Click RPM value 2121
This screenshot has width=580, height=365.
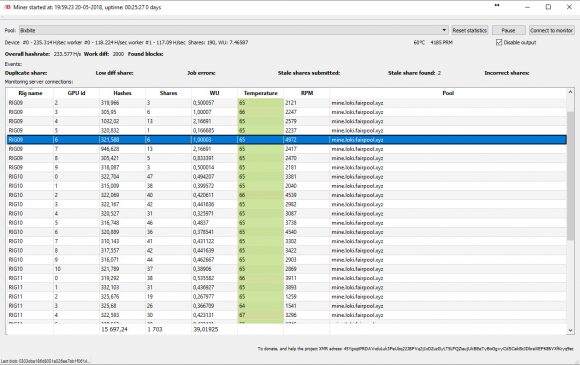[291, 103]
